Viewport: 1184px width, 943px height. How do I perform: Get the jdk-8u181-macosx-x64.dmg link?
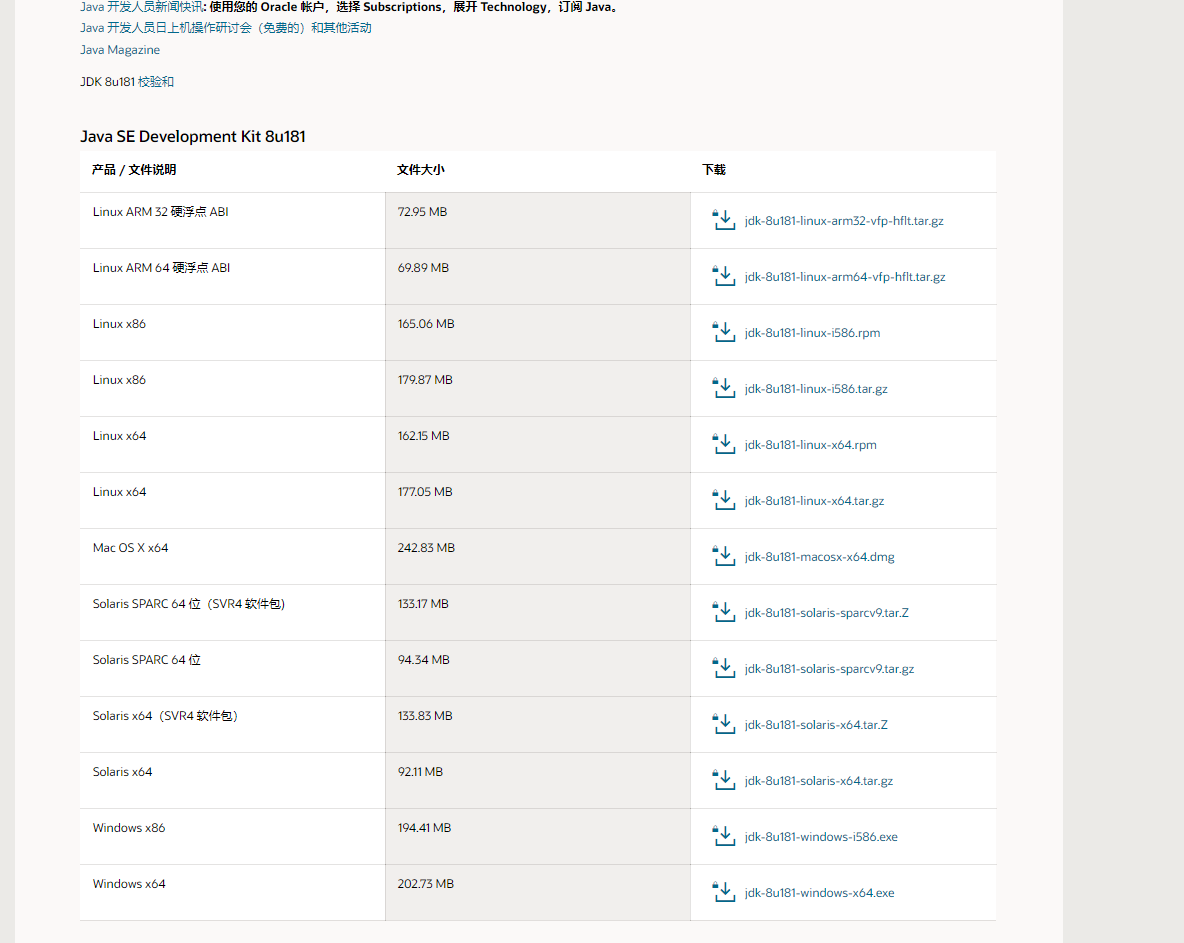(x=819, y=556)
